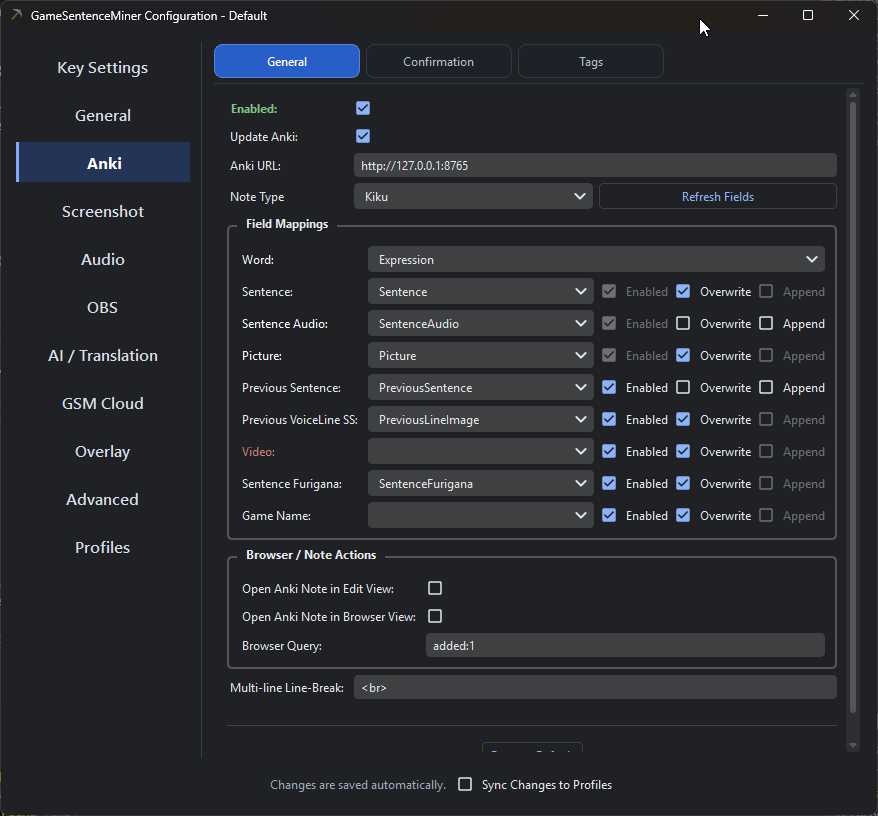Enable Open Anki Note in Edit View

point(435,588)
